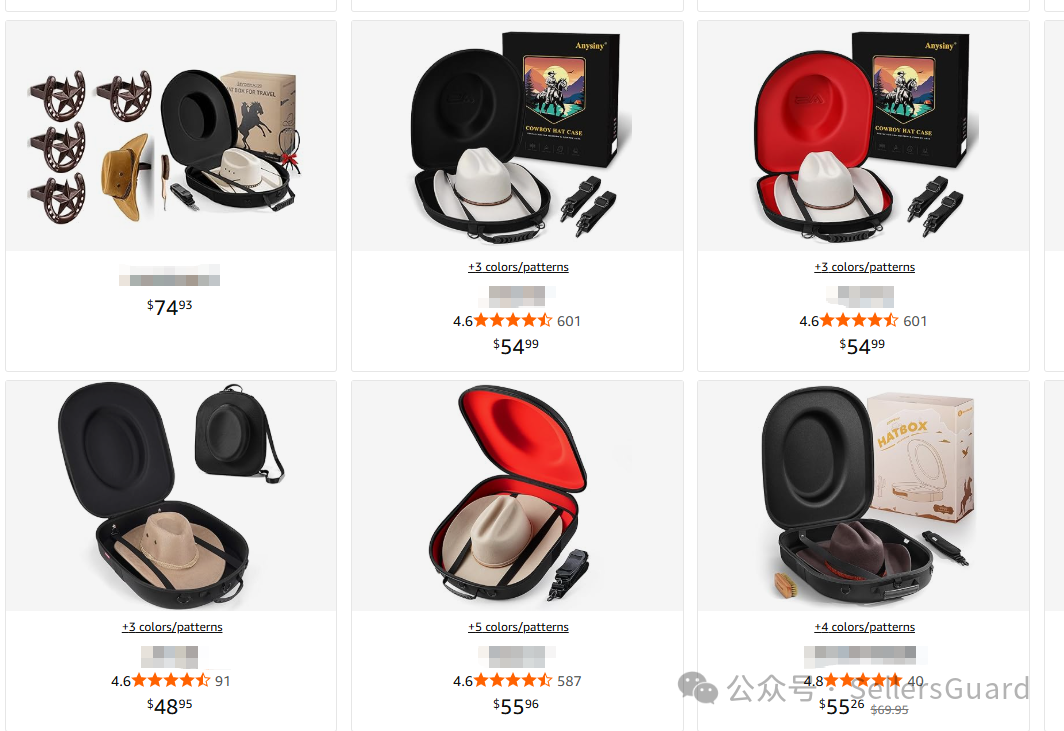Image resolution: width=1064 pixels, height=731 pixels.
Task: Click star rating of black Anysiny case
Action: coord(513,320)
